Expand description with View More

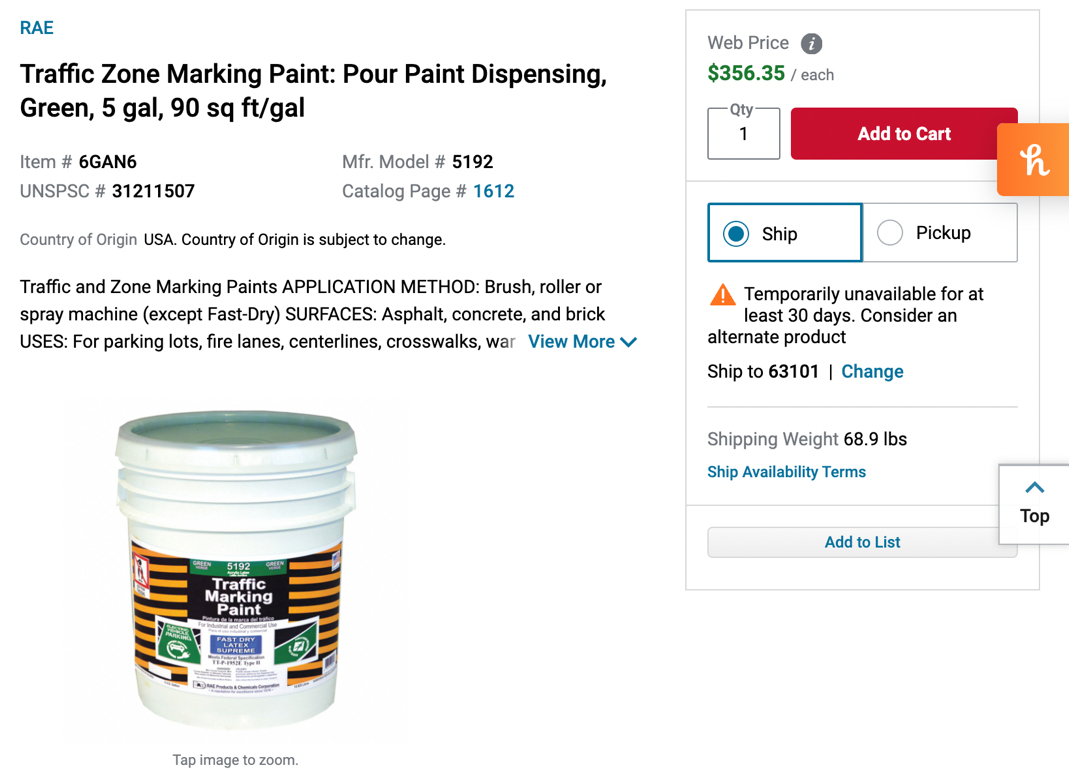[x=582, y=342]
